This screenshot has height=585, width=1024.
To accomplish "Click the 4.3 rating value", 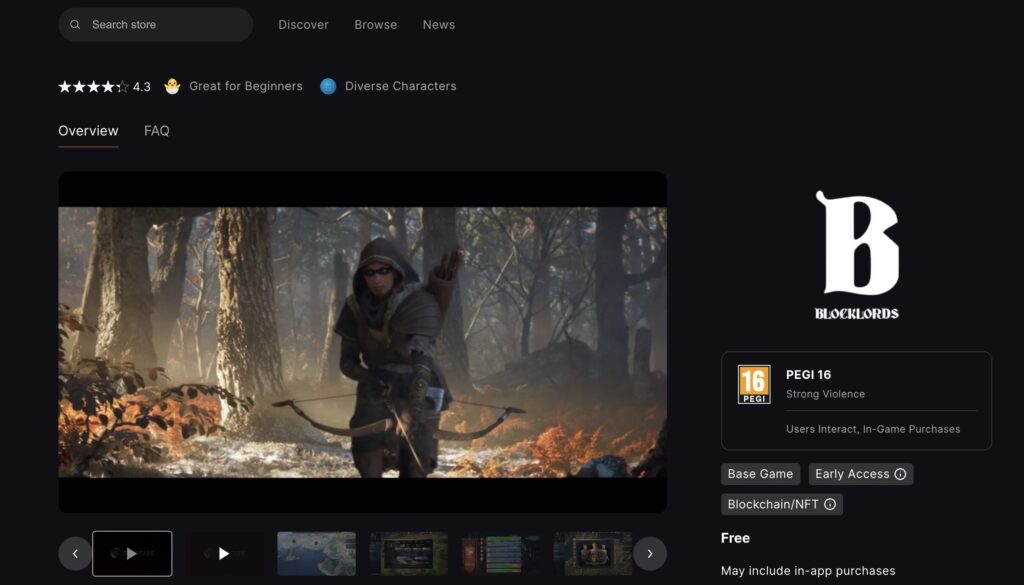I will [142, 87].
